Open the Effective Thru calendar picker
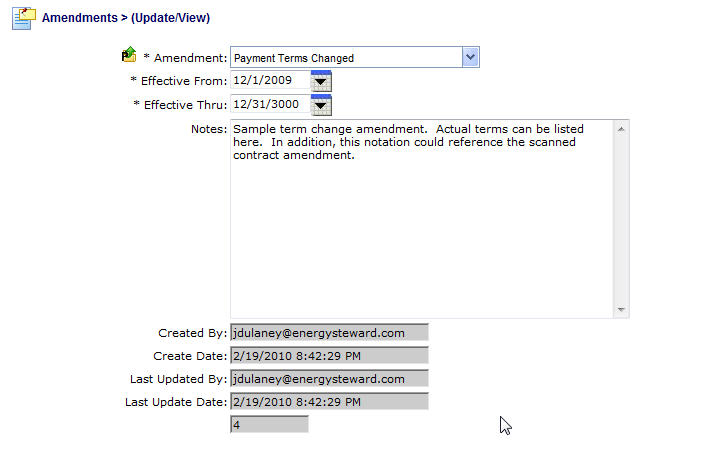Screen dimensions: 717x456 point(321,104)
